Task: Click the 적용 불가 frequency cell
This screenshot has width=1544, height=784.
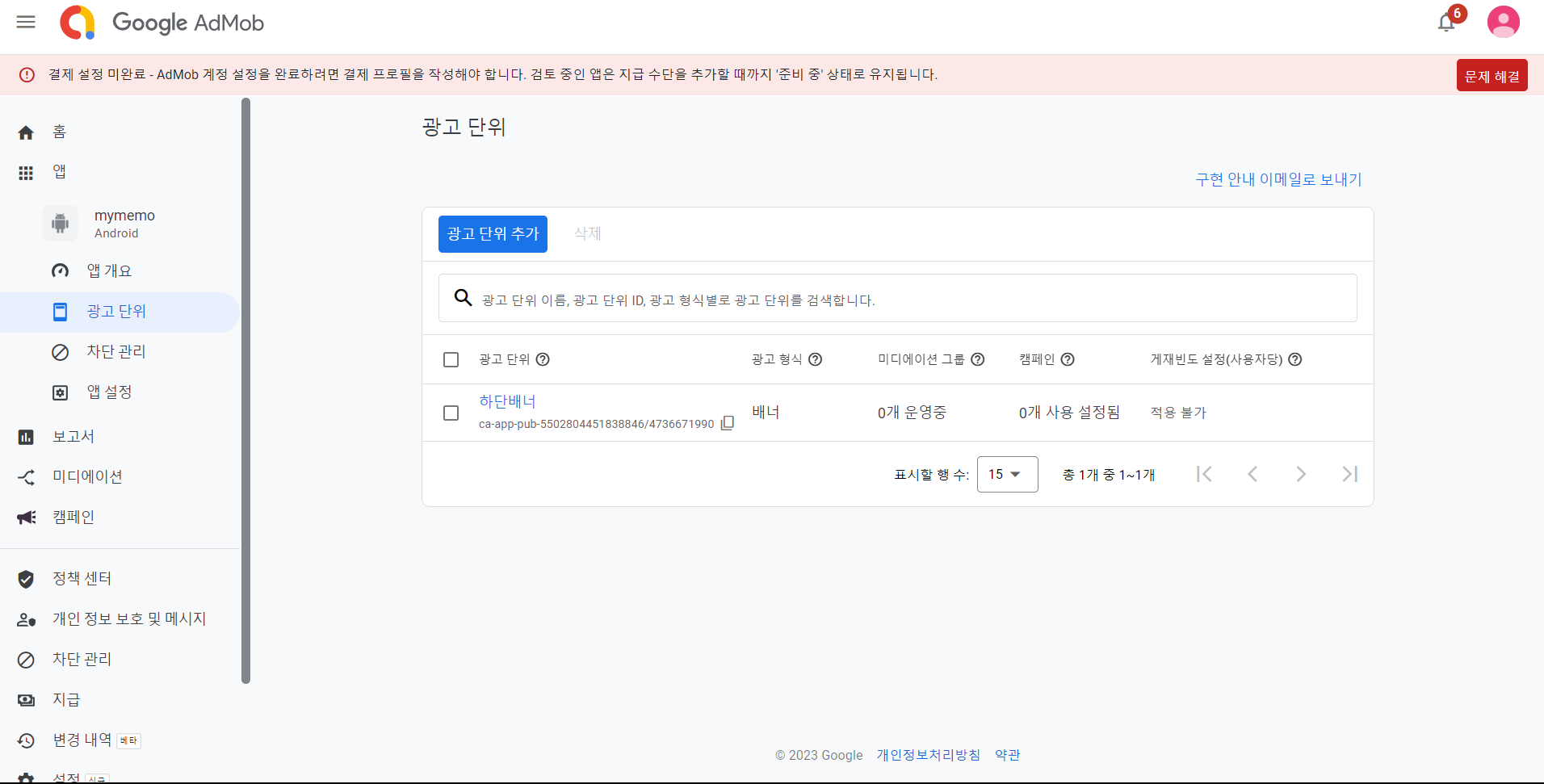Action: click(1178, 413)
